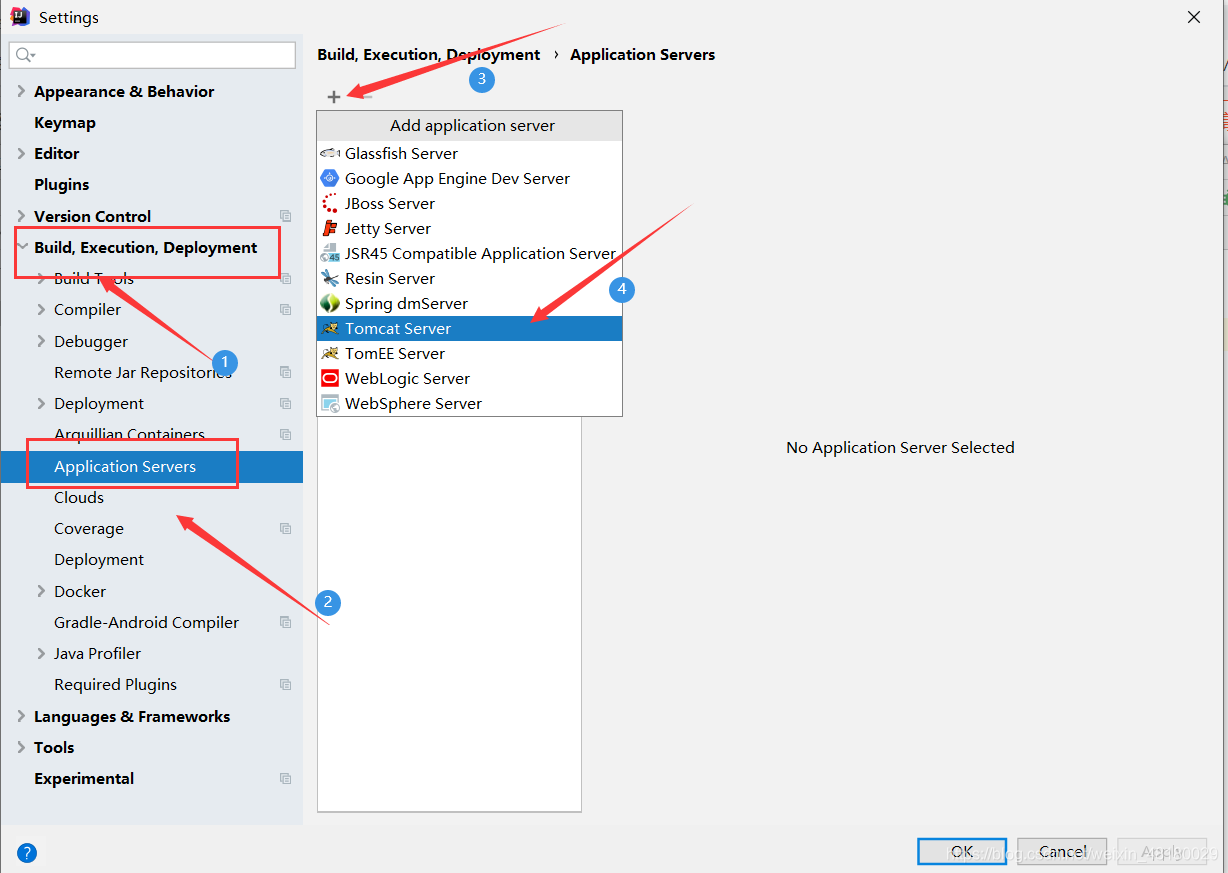
Task: Click project-level icon beside Compiler
Action: pyautogui.click(x=286, y=310)
